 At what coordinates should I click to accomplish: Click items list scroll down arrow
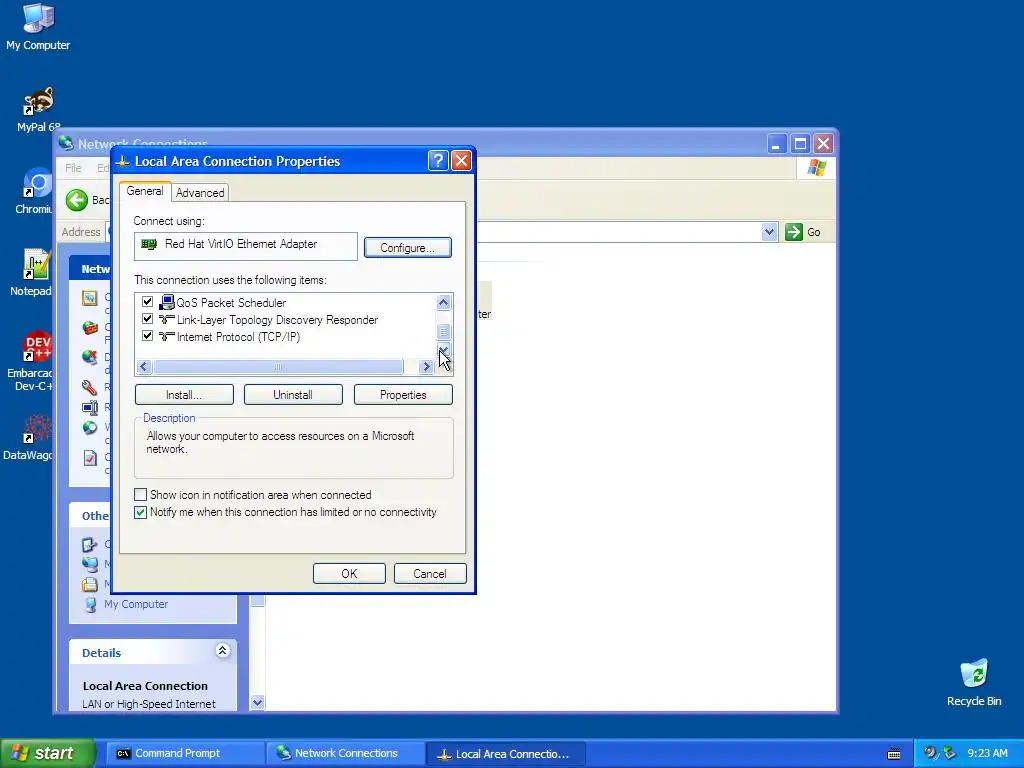(443, 350)
